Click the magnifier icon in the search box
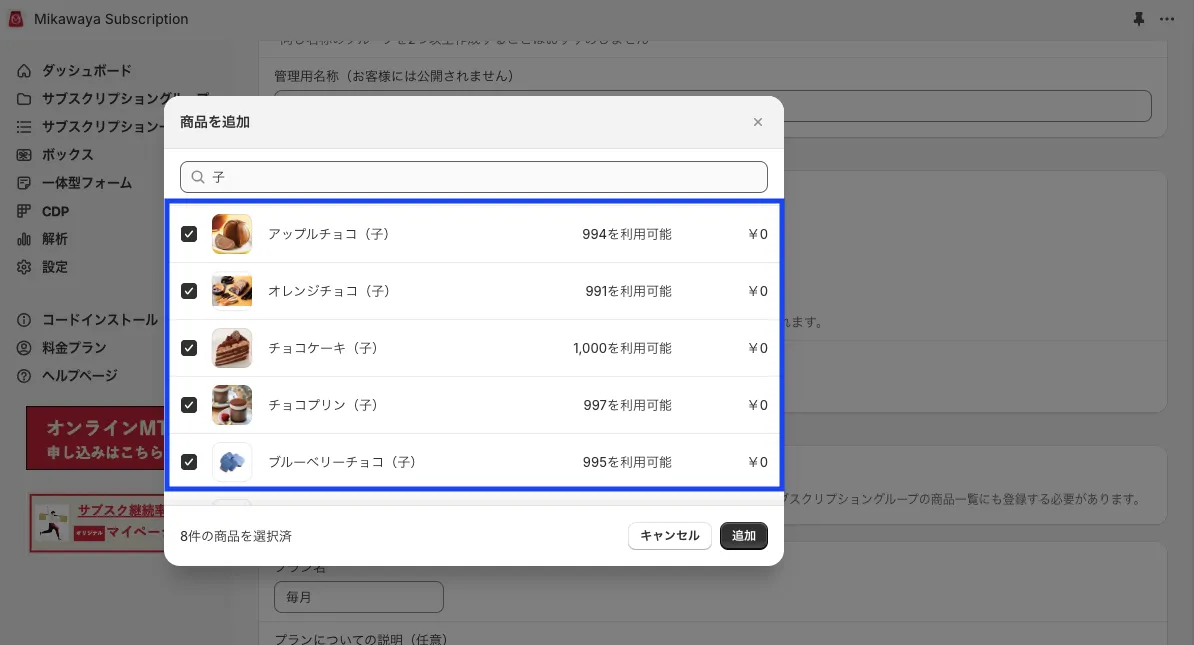This screenshot has height=645, width=1194. 198,177
